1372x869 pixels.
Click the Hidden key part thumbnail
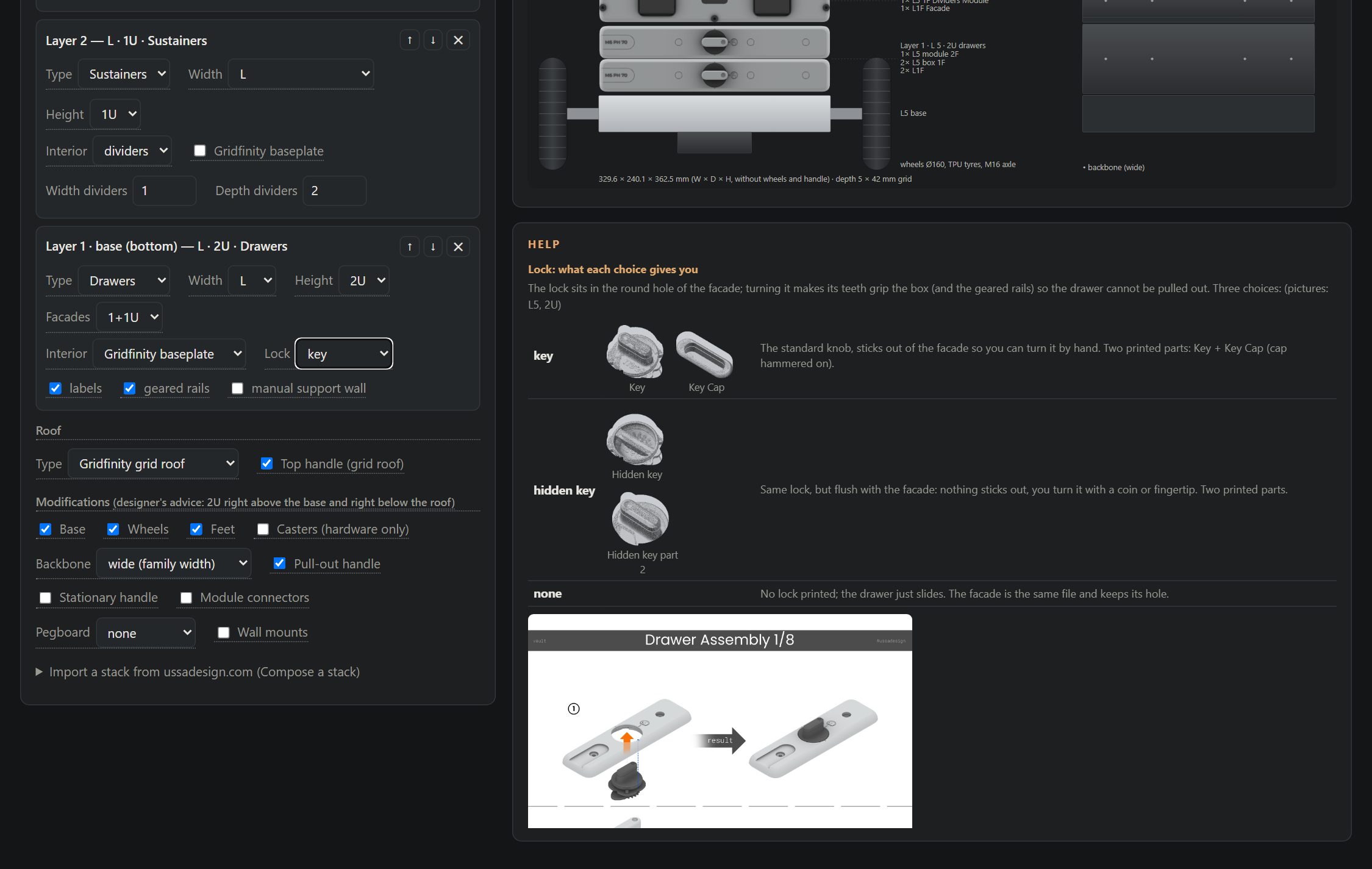click(636, 440)
